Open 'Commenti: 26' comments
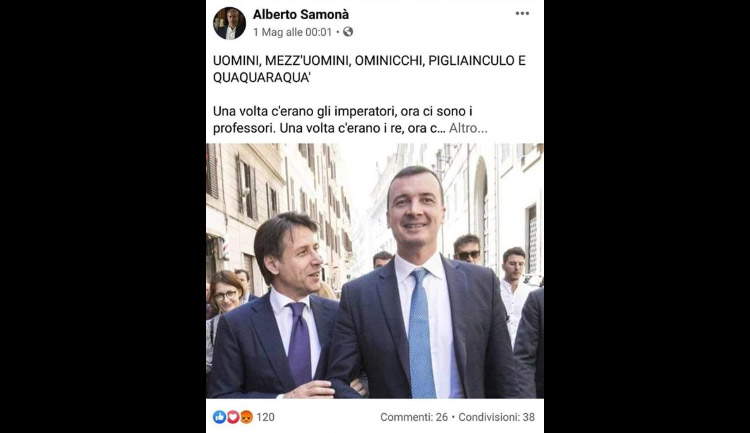The width and height of the screenshot is (750, 433). (x=414, y=417)
